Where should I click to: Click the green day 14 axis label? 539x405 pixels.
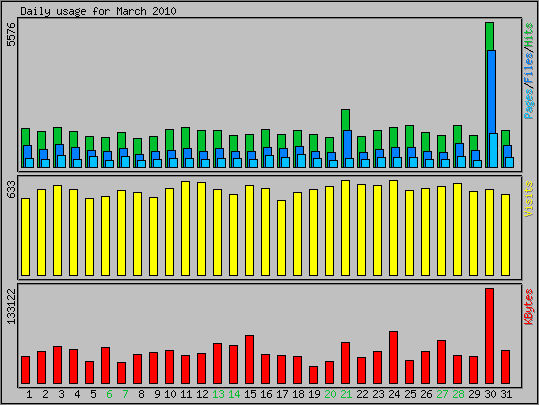point(234,394)
